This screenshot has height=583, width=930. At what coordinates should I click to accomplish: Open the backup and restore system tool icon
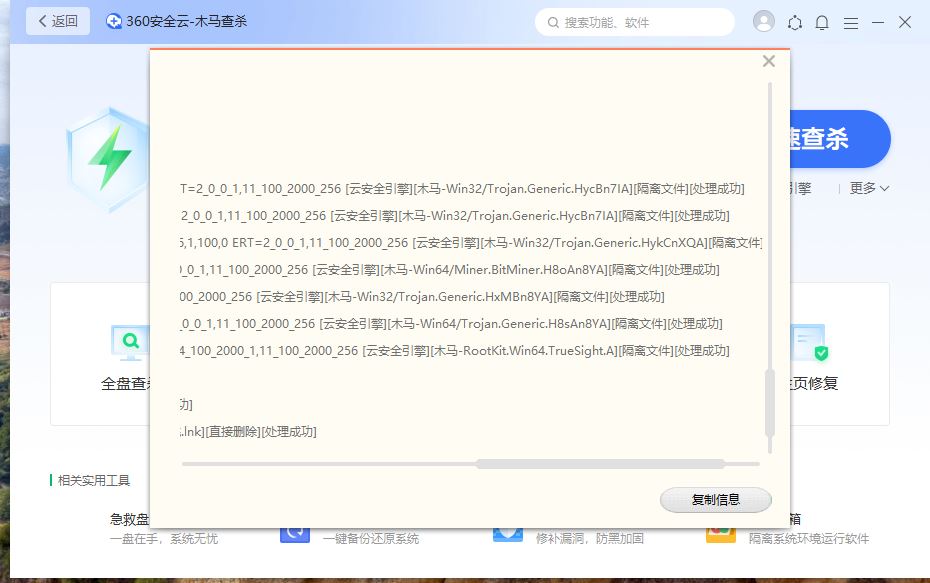click(x=295, y=534)
